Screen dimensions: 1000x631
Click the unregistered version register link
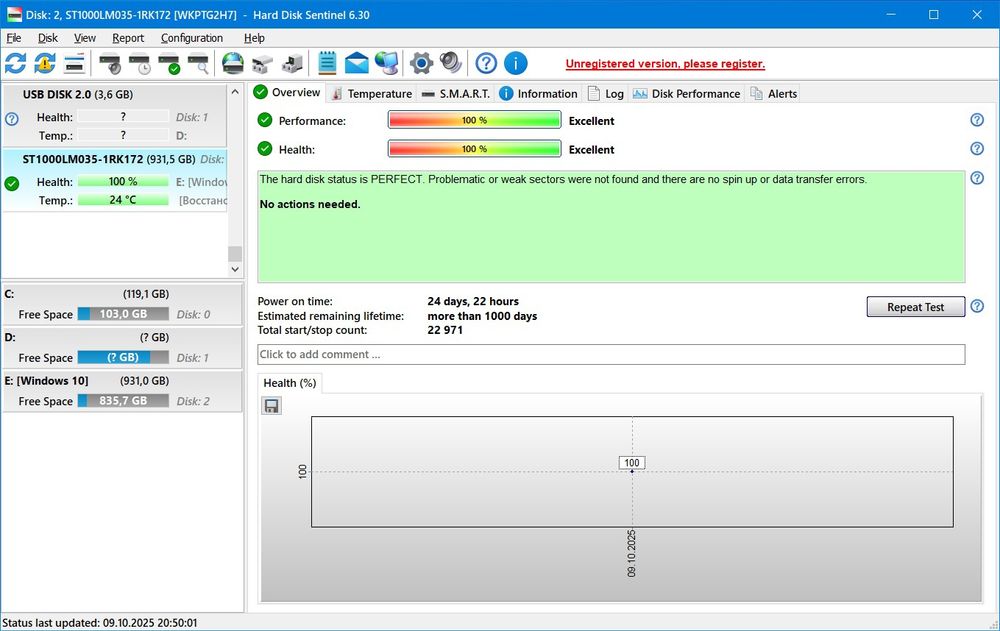(x=665, y=64)
